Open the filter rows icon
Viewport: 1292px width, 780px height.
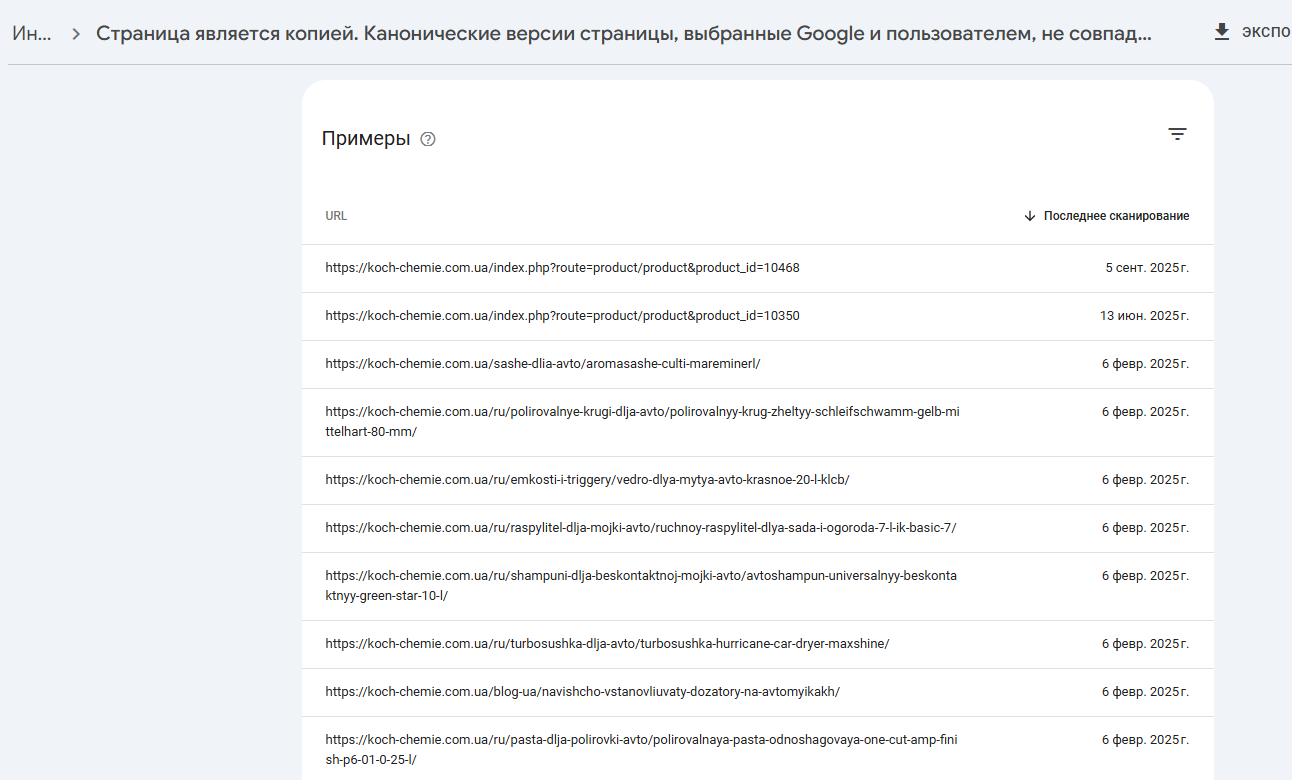click(x=1177, y=134)
